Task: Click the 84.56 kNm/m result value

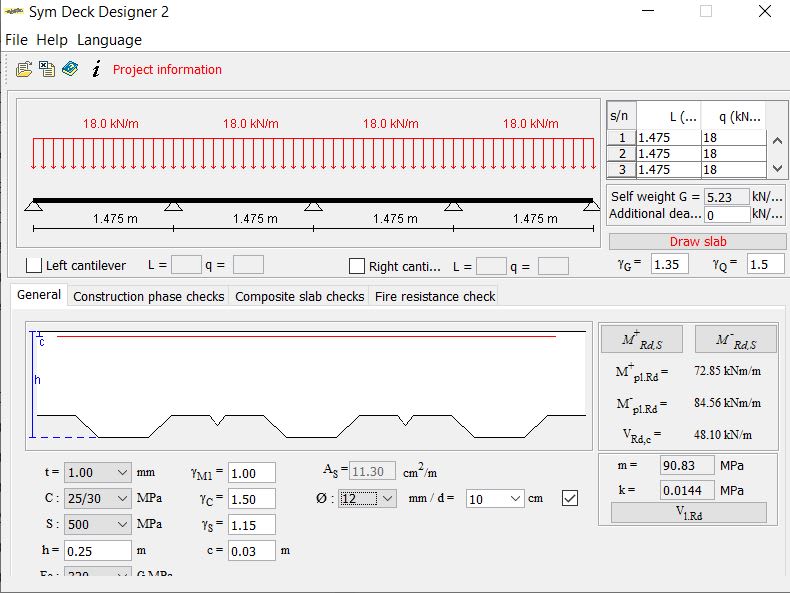Action: (x=727, y=403)
